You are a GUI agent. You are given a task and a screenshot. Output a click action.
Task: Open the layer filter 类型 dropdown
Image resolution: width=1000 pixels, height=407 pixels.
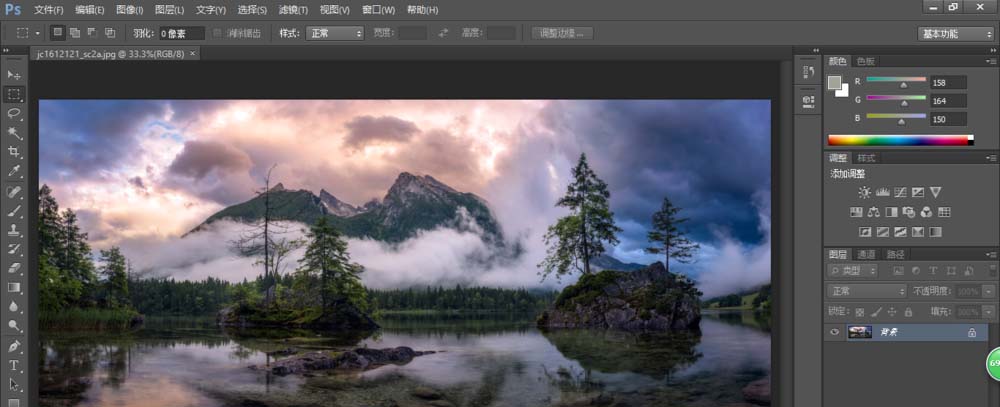(853, 271)
